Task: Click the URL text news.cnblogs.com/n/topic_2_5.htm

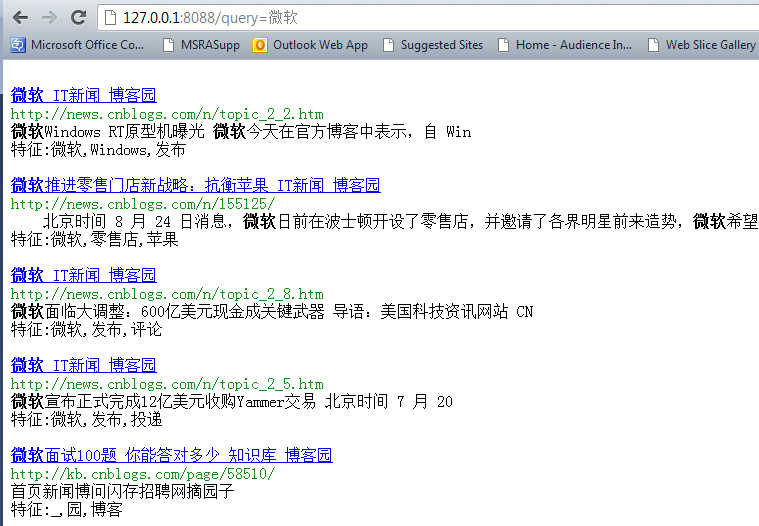Action: pyautogui.click(x=167, y=384)
